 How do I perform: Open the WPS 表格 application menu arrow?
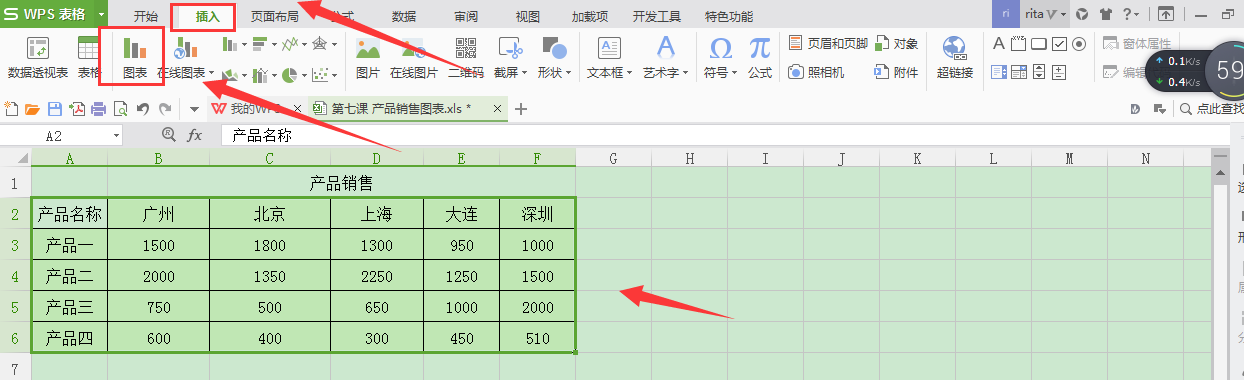pos(102,15)
